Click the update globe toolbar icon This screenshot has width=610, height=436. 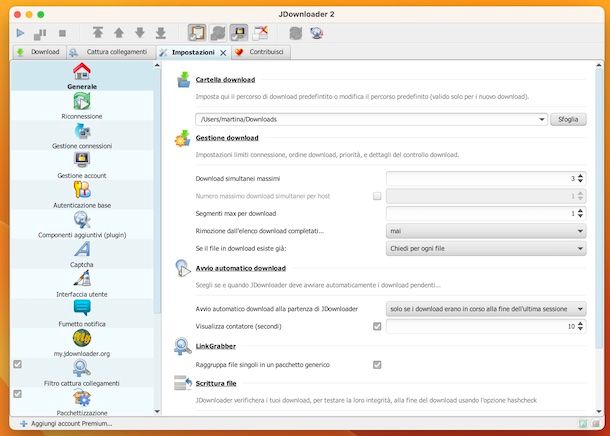tap(317, 33)
